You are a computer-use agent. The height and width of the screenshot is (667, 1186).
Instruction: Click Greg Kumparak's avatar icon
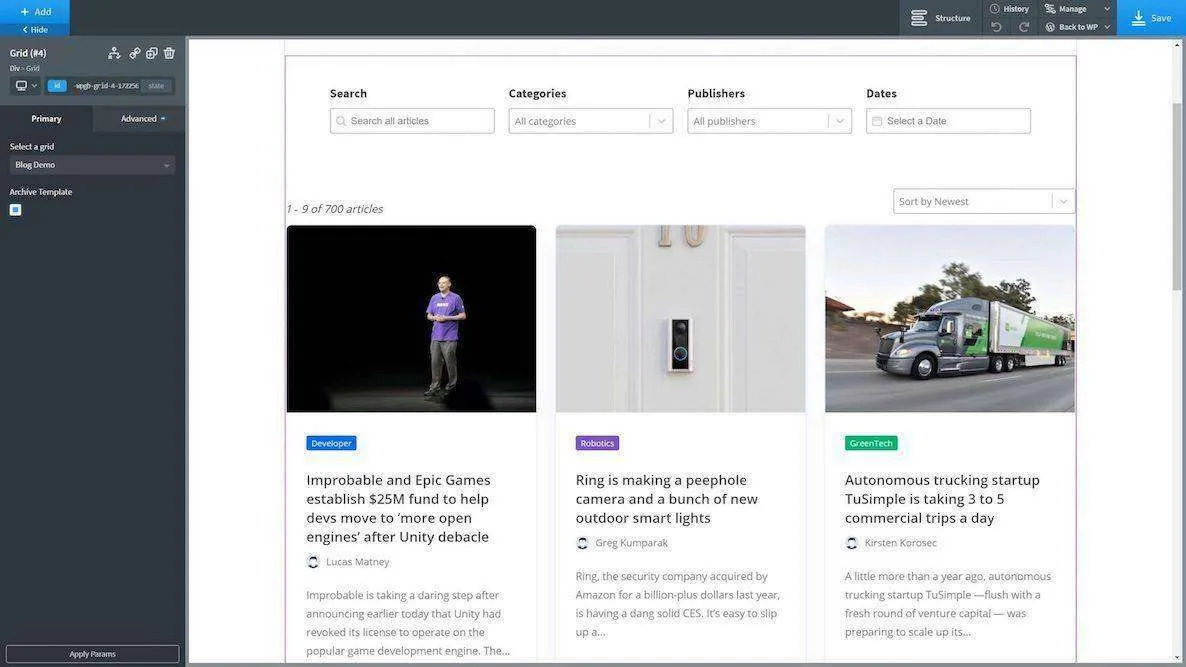(582, 543)
